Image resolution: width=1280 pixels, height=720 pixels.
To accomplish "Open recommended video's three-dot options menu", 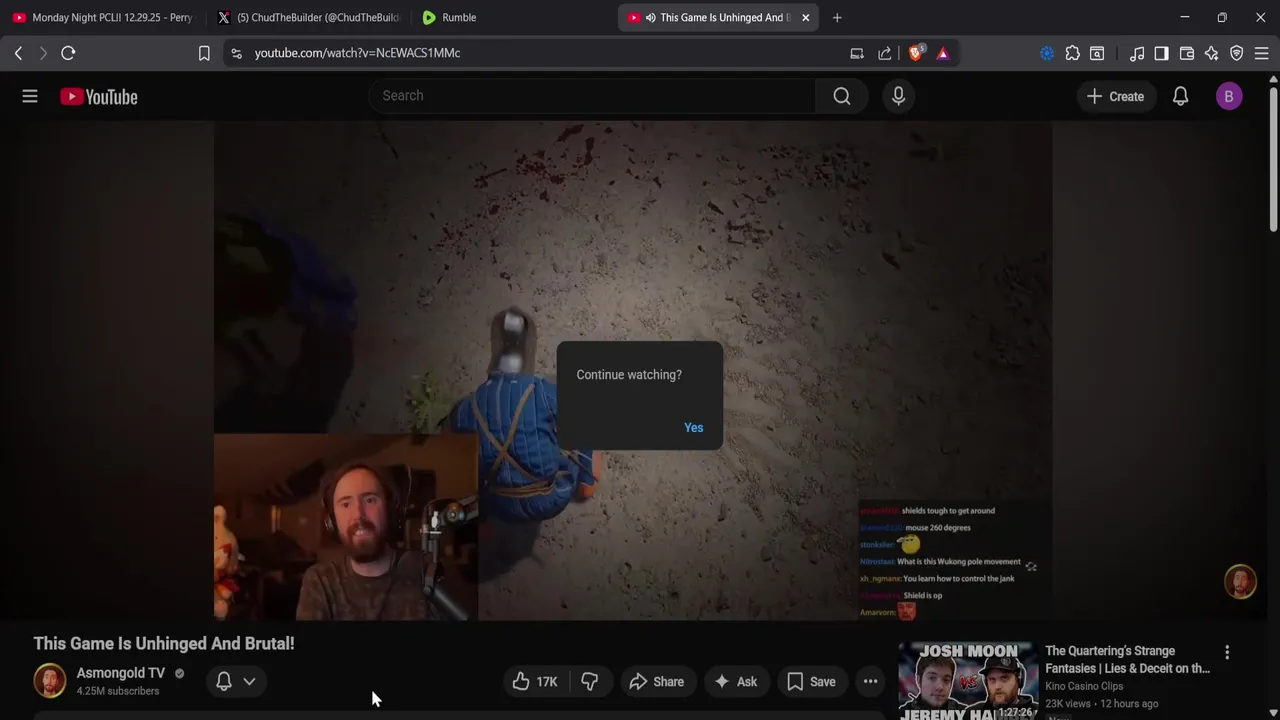I will 1227,652.
